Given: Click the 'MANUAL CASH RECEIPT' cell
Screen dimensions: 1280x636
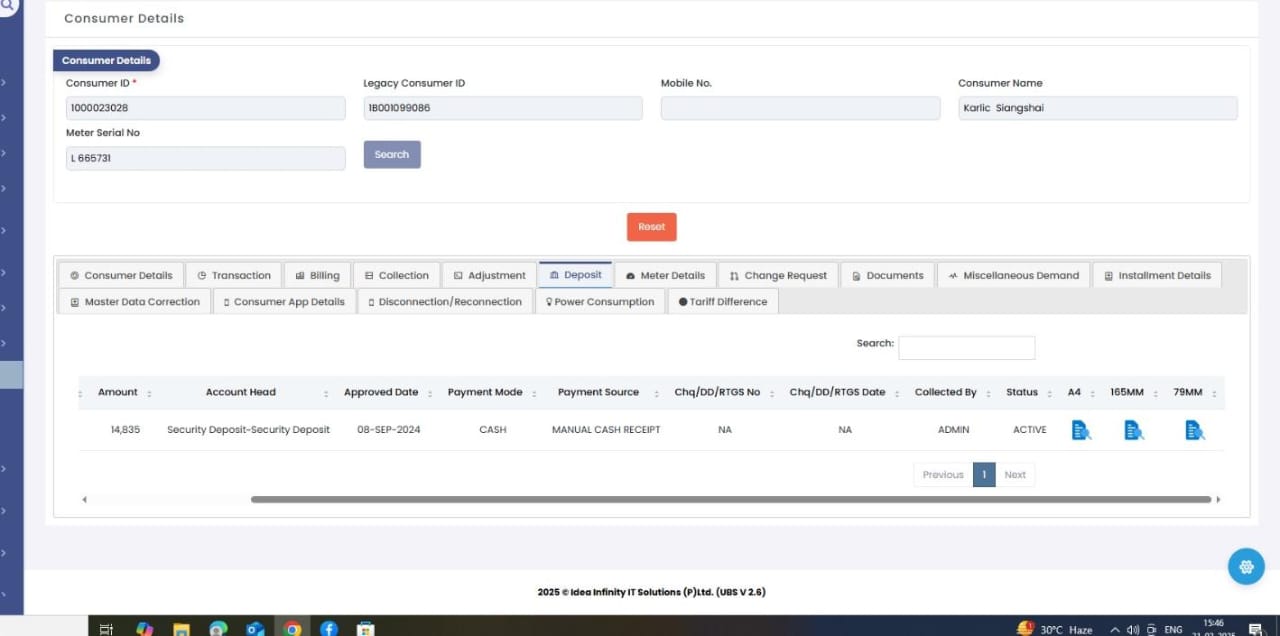Looking at the screenshot, I should [x=606, y=430].
